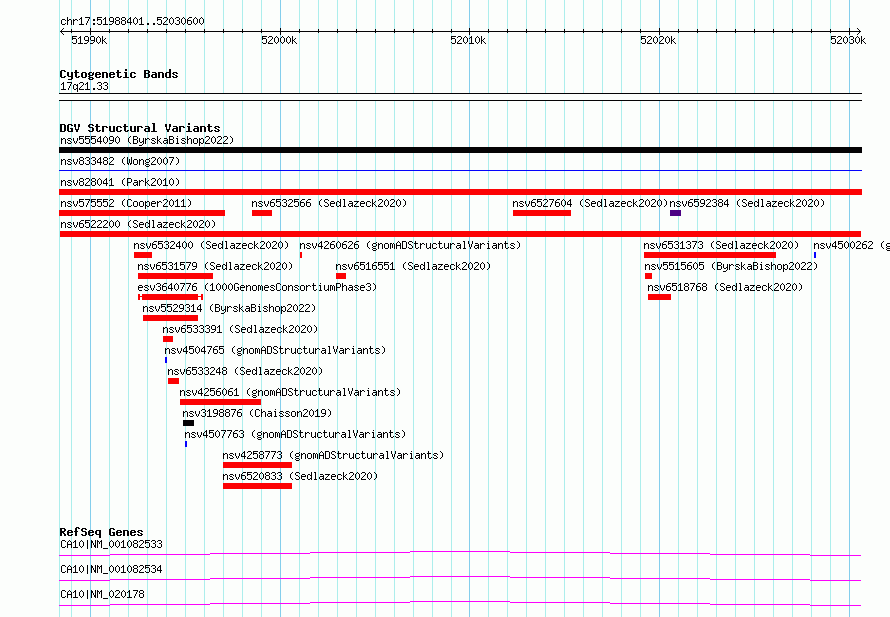This screenshot has width=890, height=617.
Task: Open the CA10|NM_001082534 gene label
Action: click(111, 569)
